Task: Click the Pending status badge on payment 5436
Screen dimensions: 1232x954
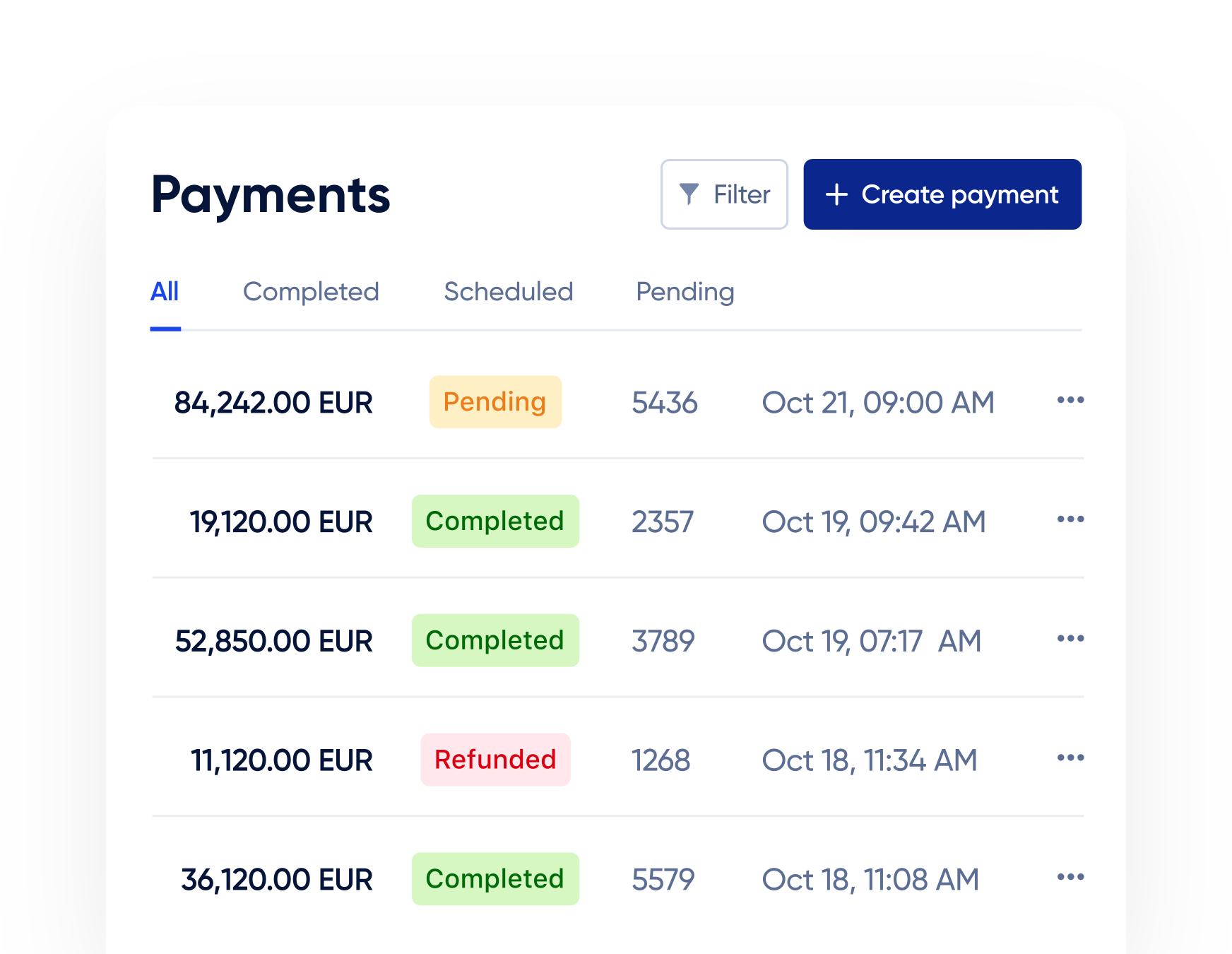Action: click(x=495, y=401)
